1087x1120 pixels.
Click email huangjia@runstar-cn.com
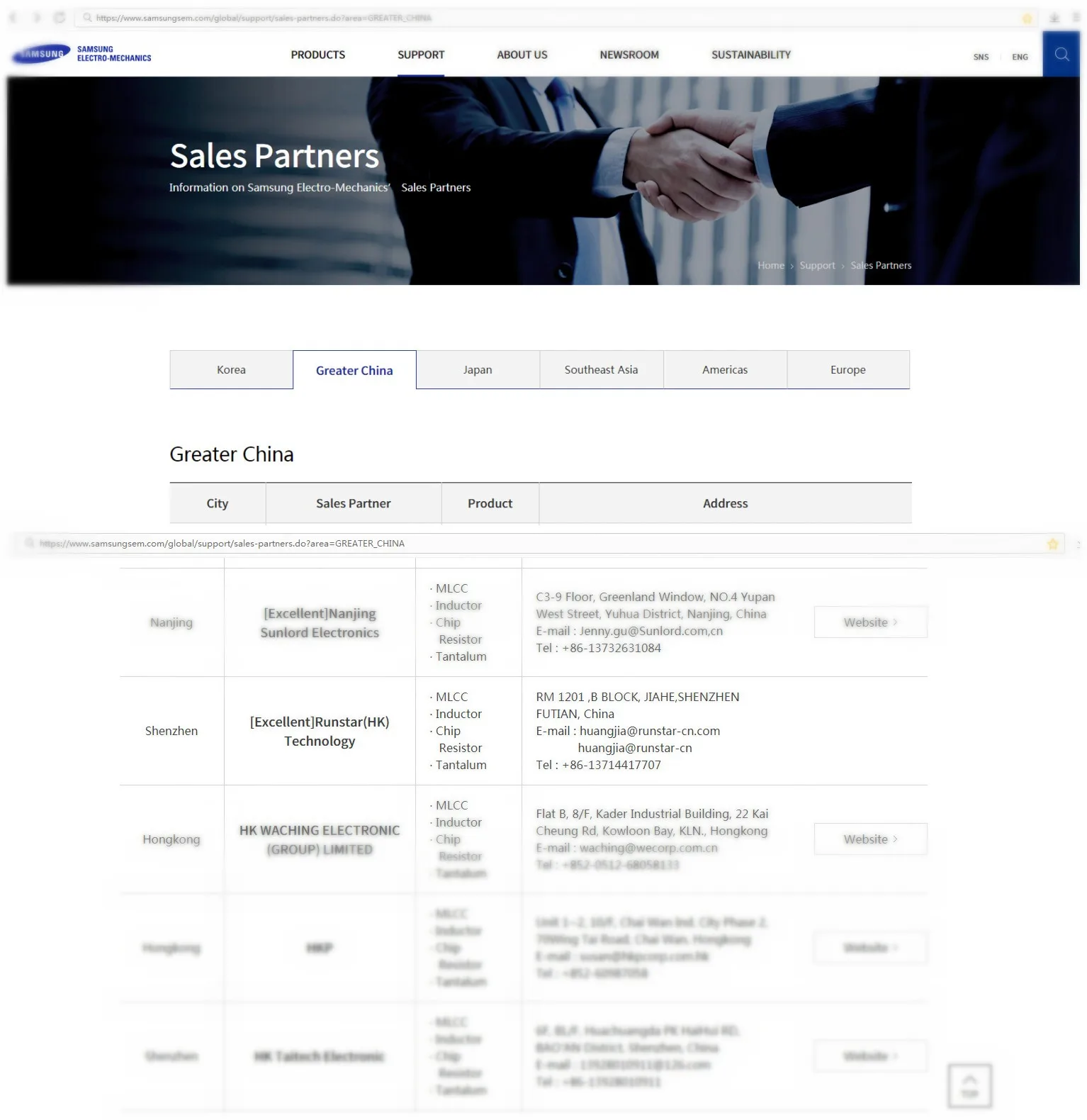[x=650, y=731]
